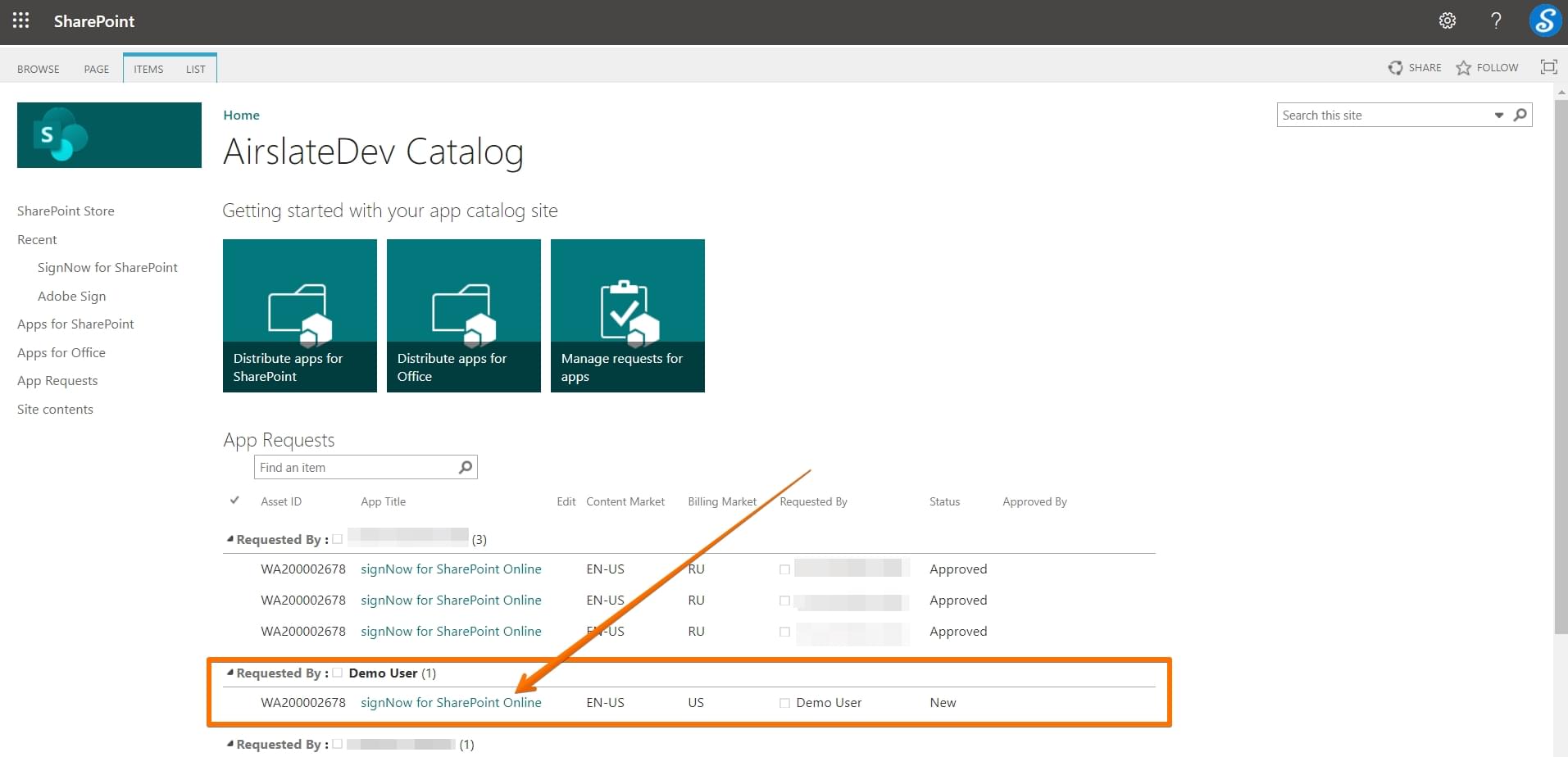Open Distribute apps for SharePoint tile
Screen dimensions: 1568x757
300,315
